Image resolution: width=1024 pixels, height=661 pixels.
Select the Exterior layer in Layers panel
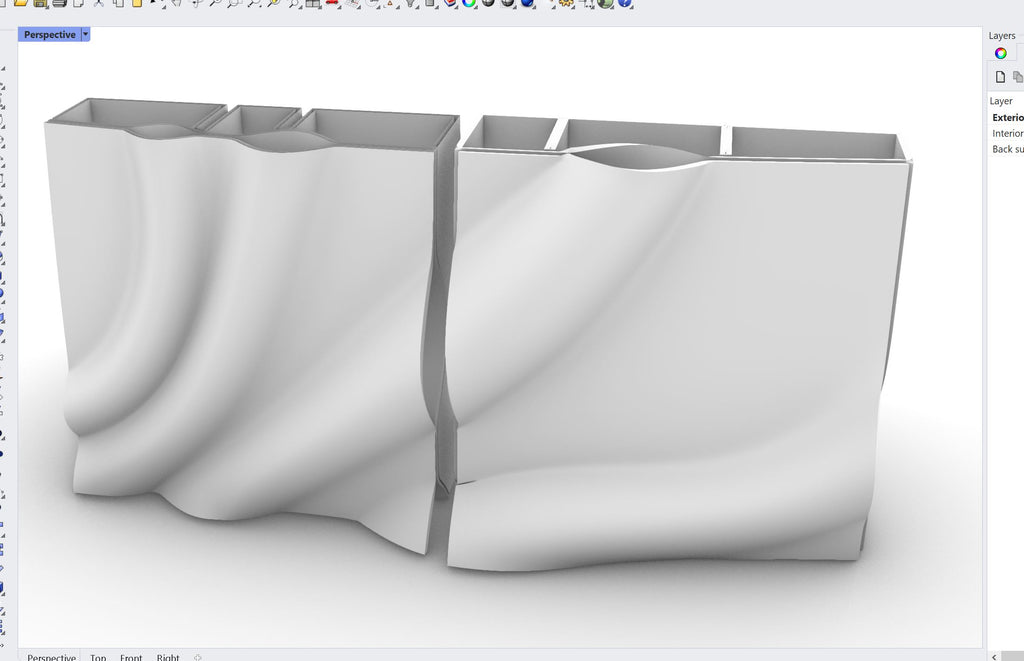click(1007, 118)
